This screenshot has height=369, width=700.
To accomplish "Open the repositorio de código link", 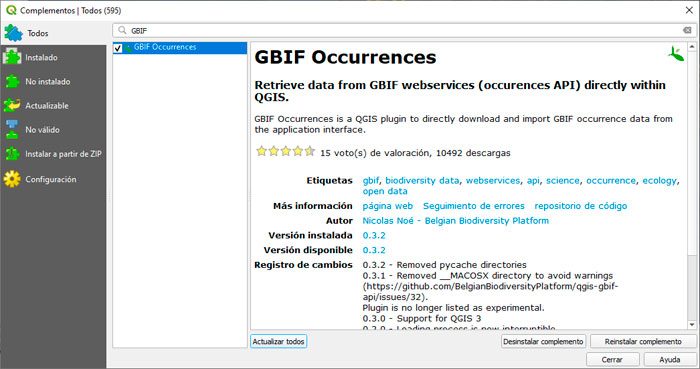I will (x=580, y=206).
